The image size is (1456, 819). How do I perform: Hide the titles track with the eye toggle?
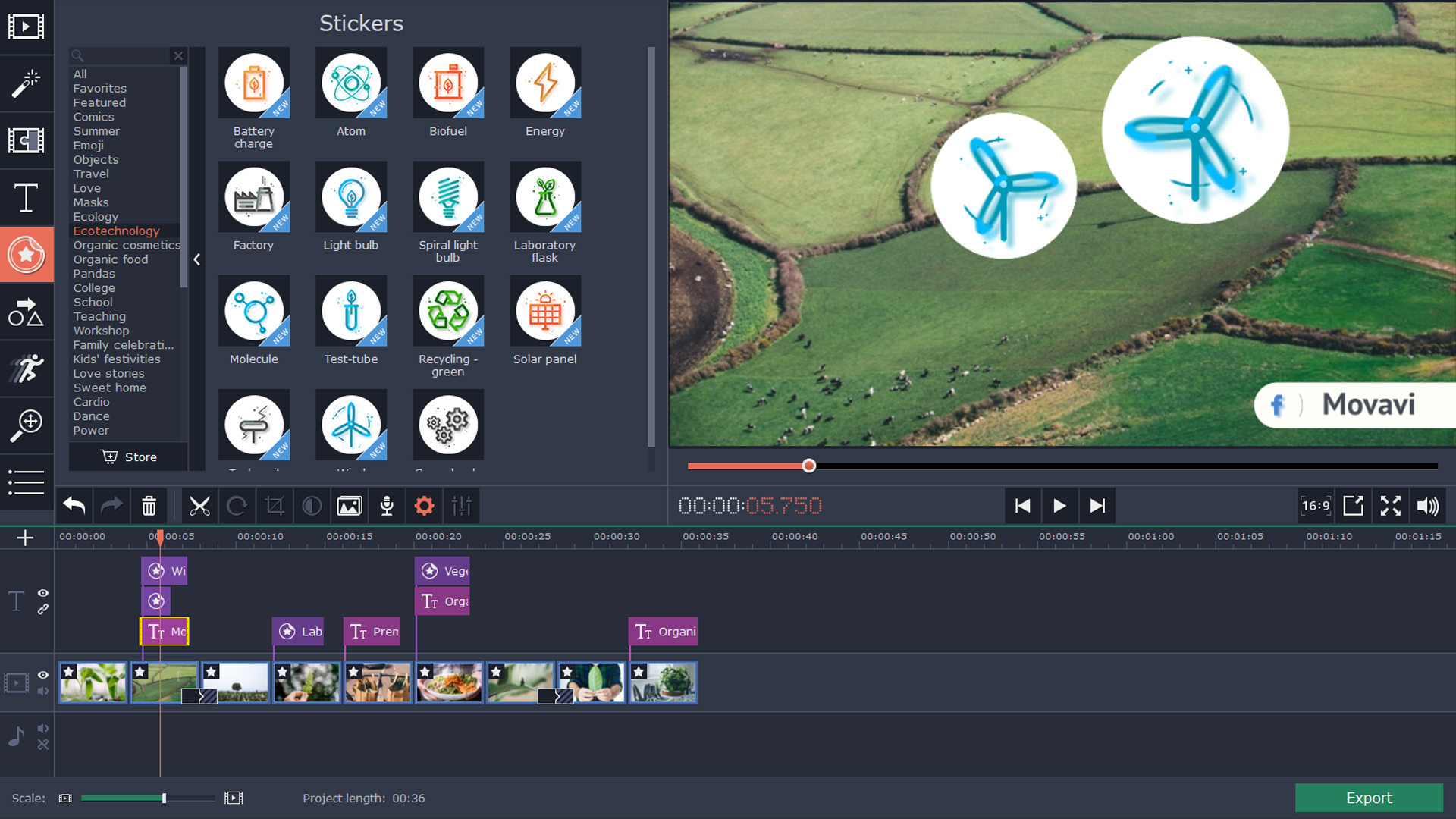(43, 593)
